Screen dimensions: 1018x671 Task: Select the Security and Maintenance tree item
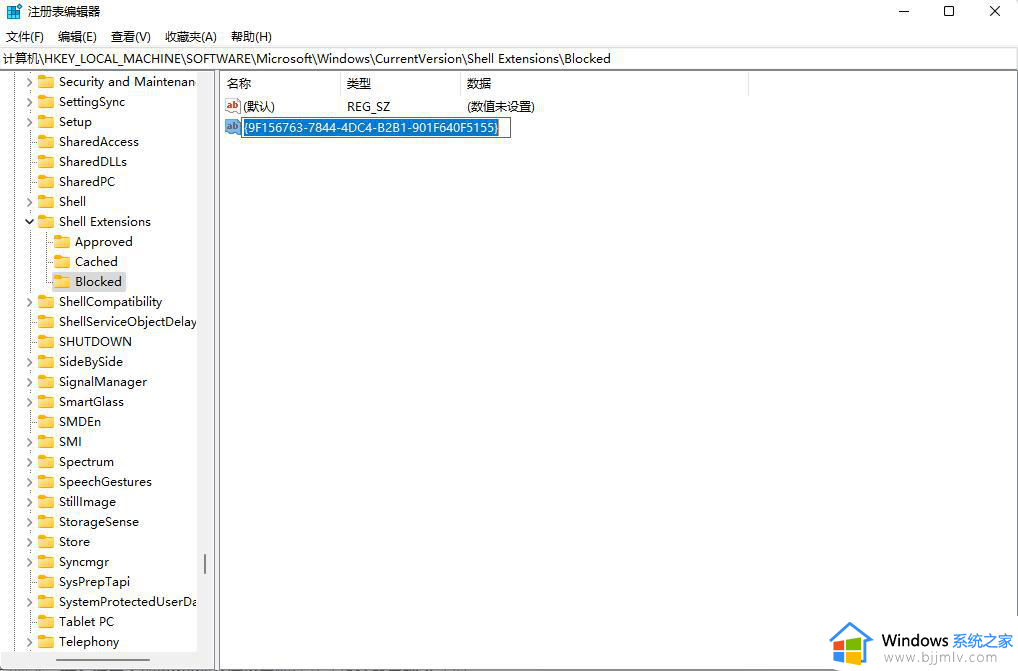[x=127, y=82]
